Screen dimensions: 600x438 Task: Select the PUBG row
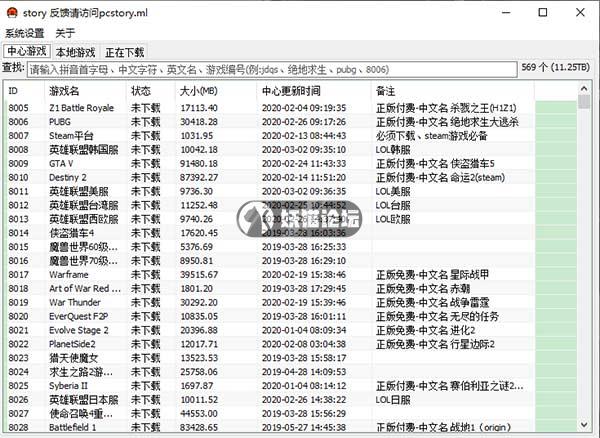click(x=64, y=121)
